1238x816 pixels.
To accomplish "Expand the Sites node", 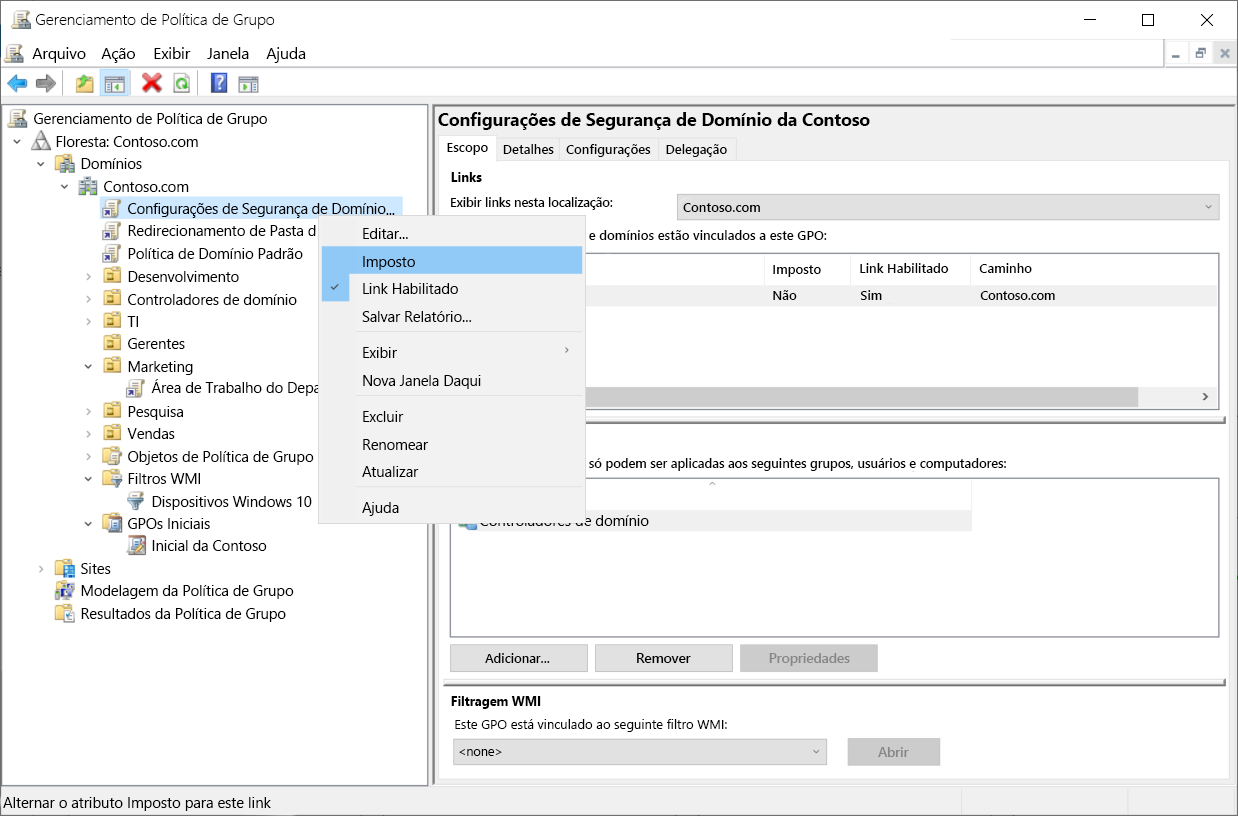I will (41, 568).
